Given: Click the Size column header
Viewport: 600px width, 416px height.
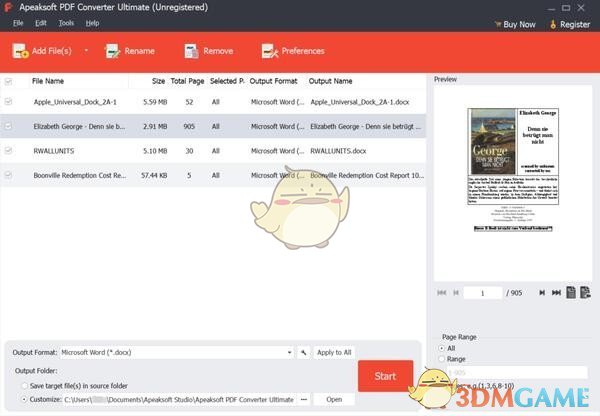Looking at the screenshot, I should [x=158, y=81].
